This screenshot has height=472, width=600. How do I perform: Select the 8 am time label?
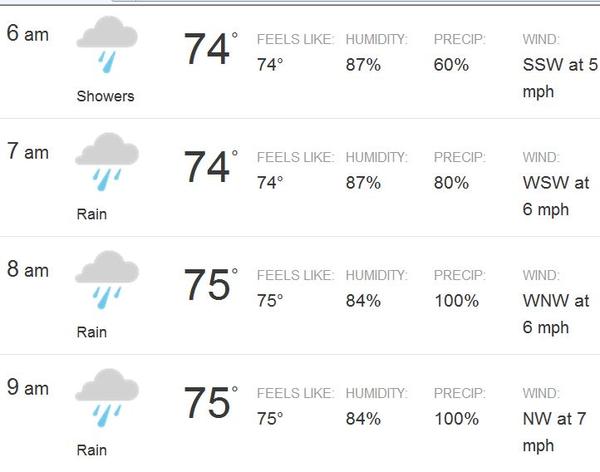[28, 269]
